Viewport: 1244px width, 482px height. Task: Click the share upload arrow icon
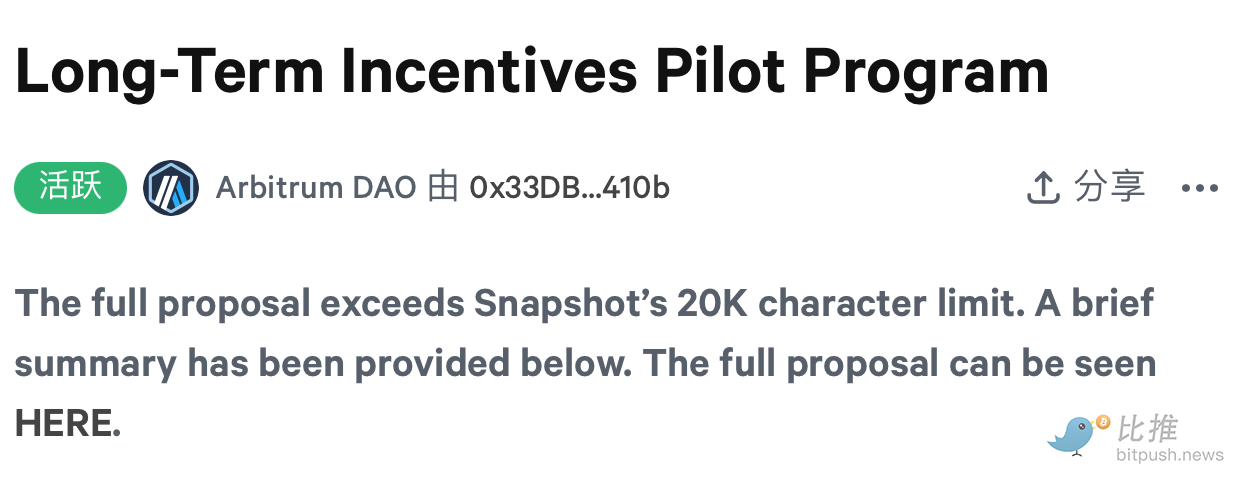pos(1043,188)
